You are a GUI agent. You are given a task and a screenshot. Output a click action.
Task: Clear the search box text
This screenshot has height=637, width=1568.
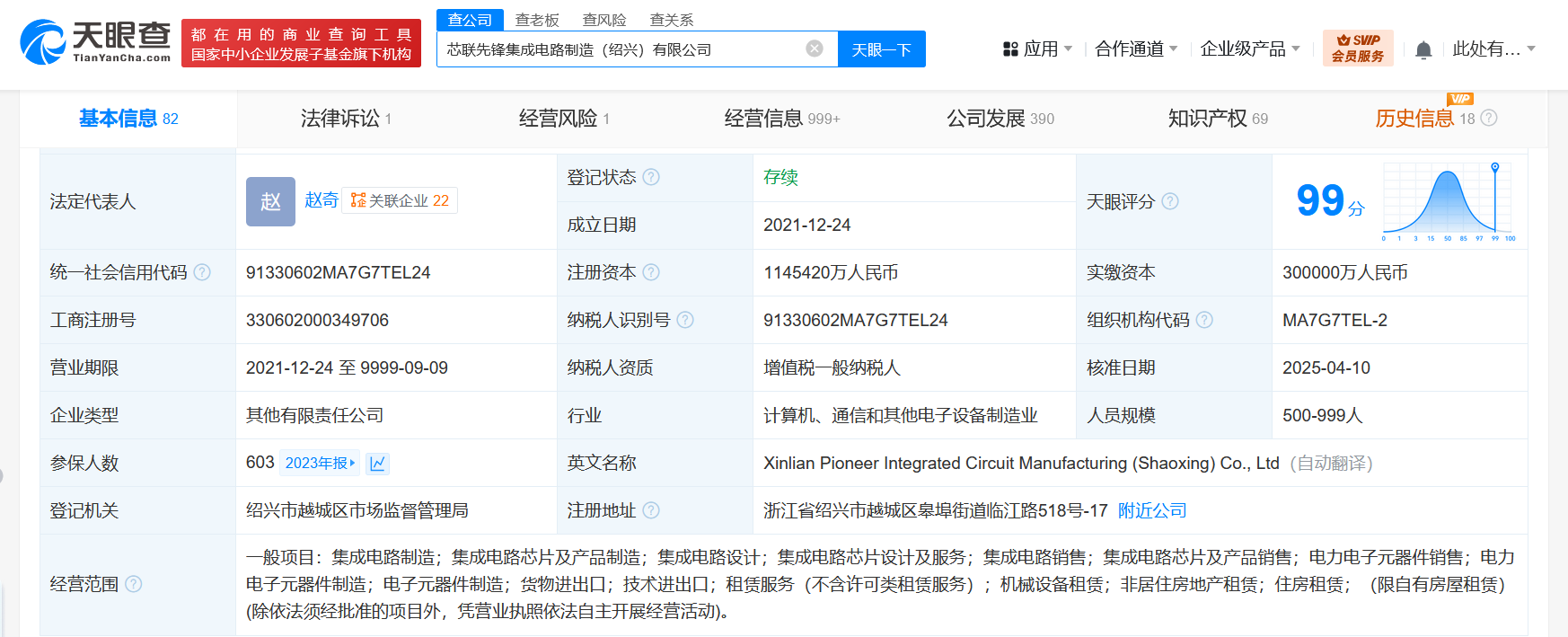coord(815,49)
